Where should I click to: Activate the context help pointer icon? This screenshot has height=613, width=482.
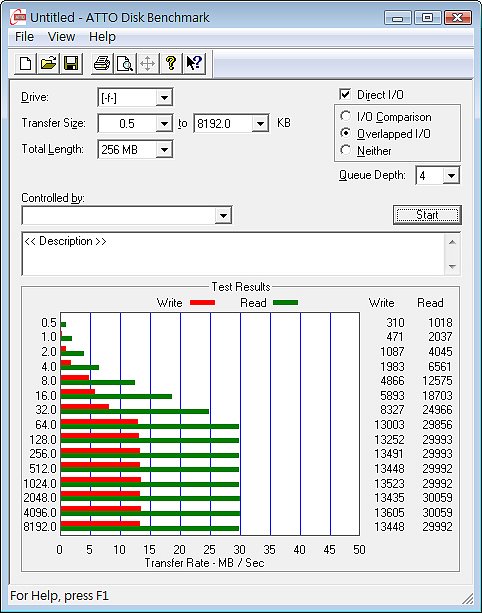[x=194, y=63]
